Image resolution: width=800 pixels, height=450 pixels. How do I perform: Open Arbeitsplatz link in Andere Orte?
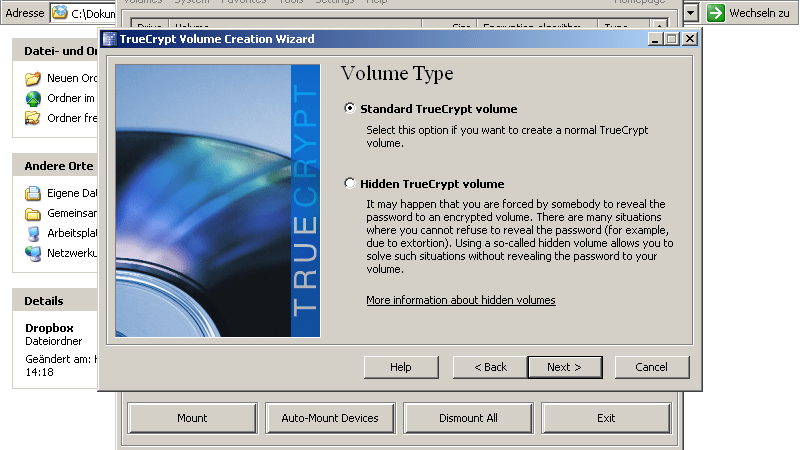(72, 233)
